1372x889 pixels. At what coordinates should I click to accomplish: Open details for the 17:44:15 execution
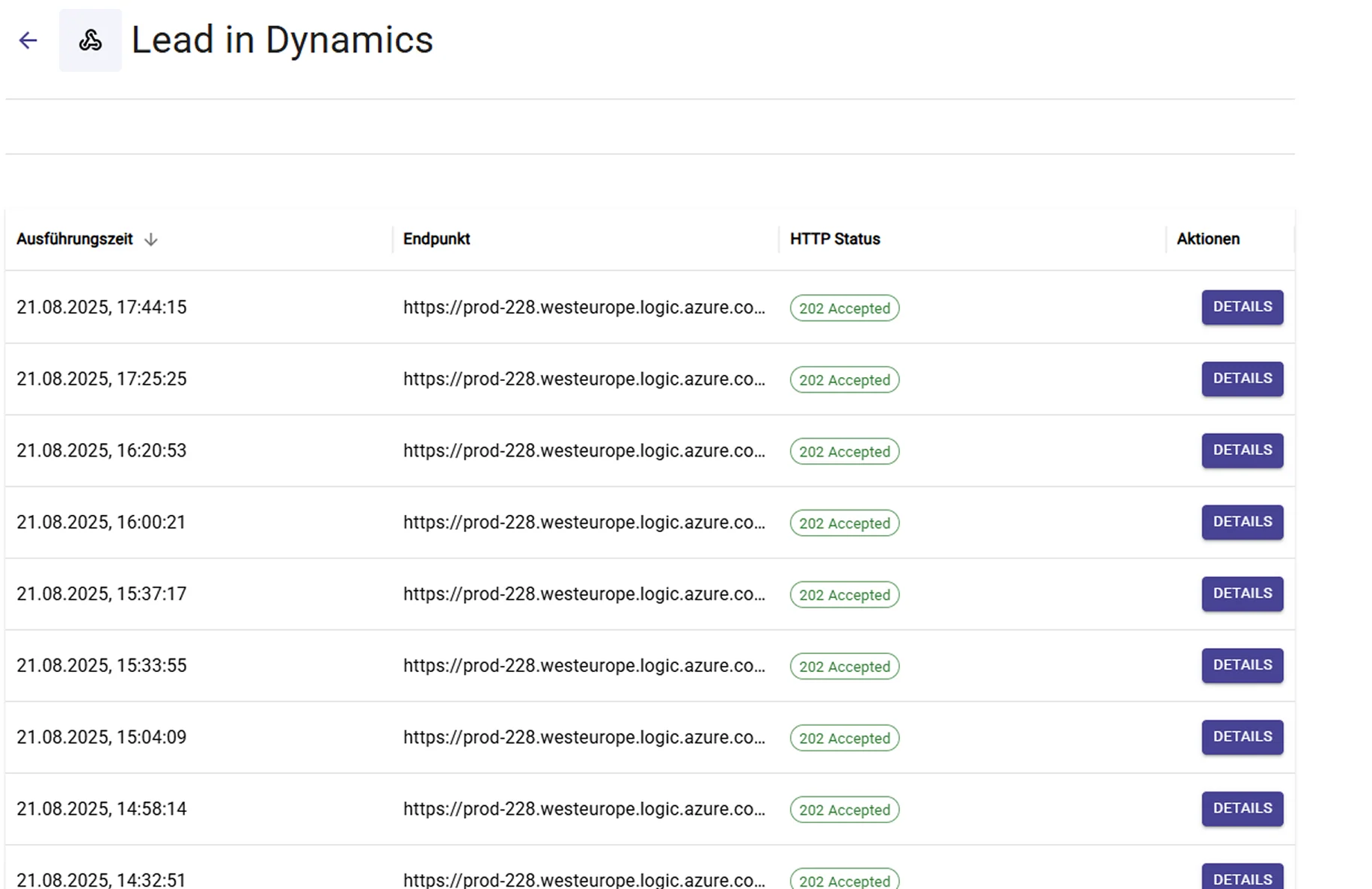coord(1243,307)
